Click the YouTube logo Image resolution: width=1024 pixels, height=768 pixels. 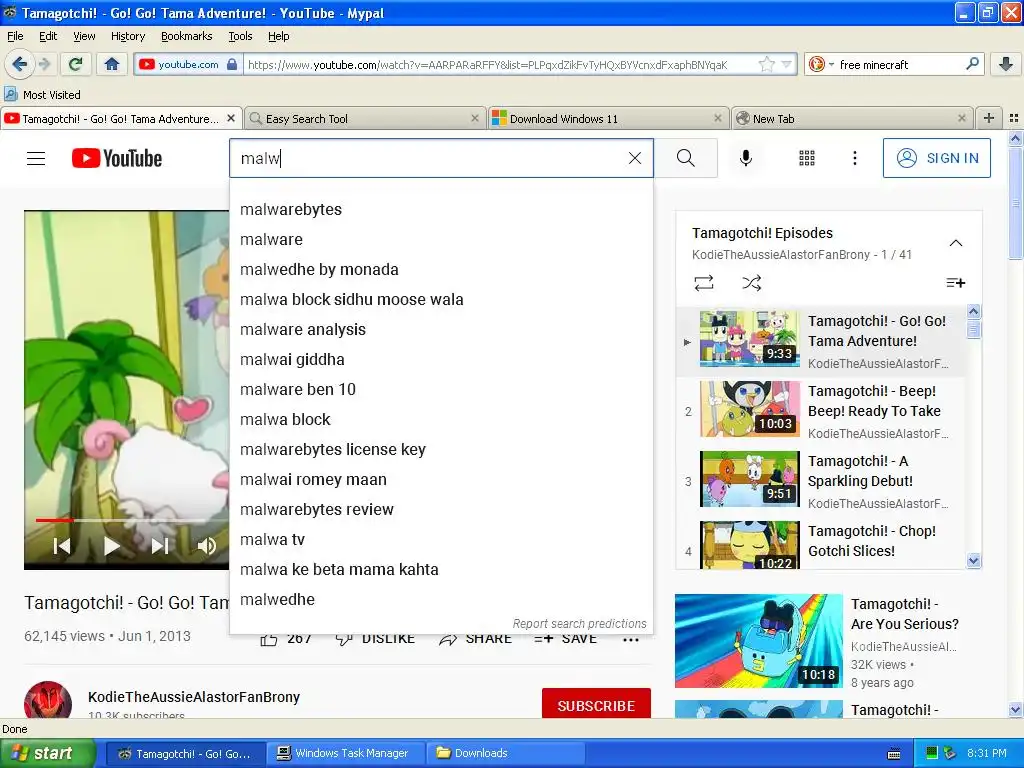pyautogui.click(x=117, y=158)
